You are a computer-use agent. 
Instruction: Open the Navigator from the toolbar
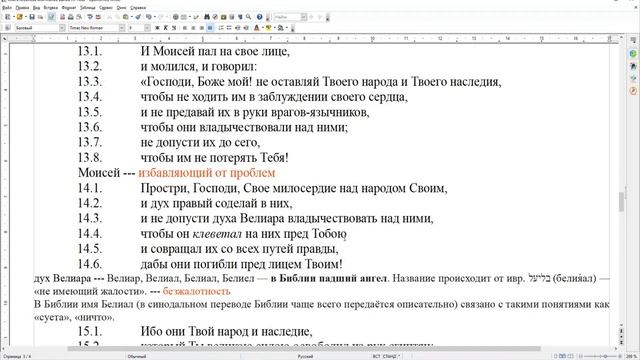click(x=215, y=17)
